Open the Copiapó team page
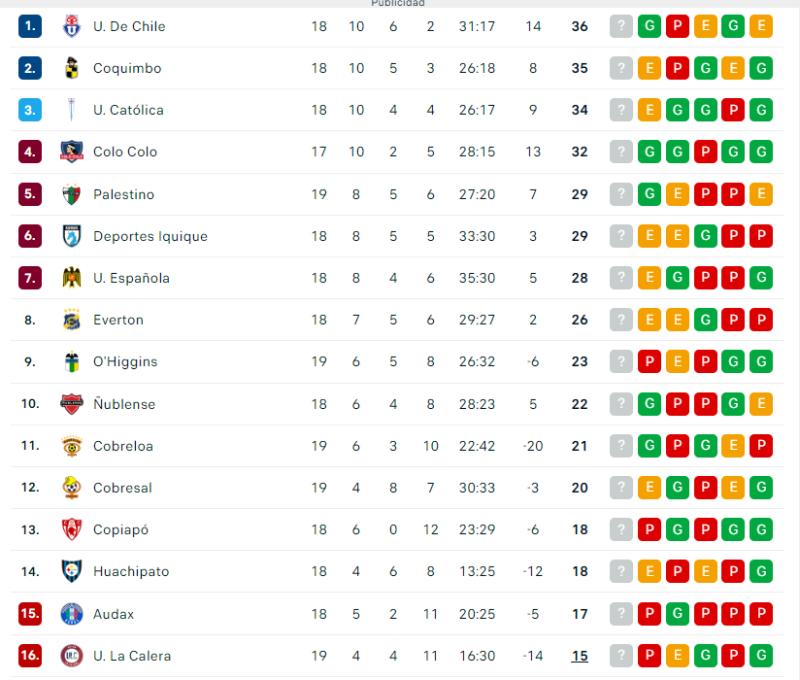The width and height of the screenshot is (800, 680). 120,530
